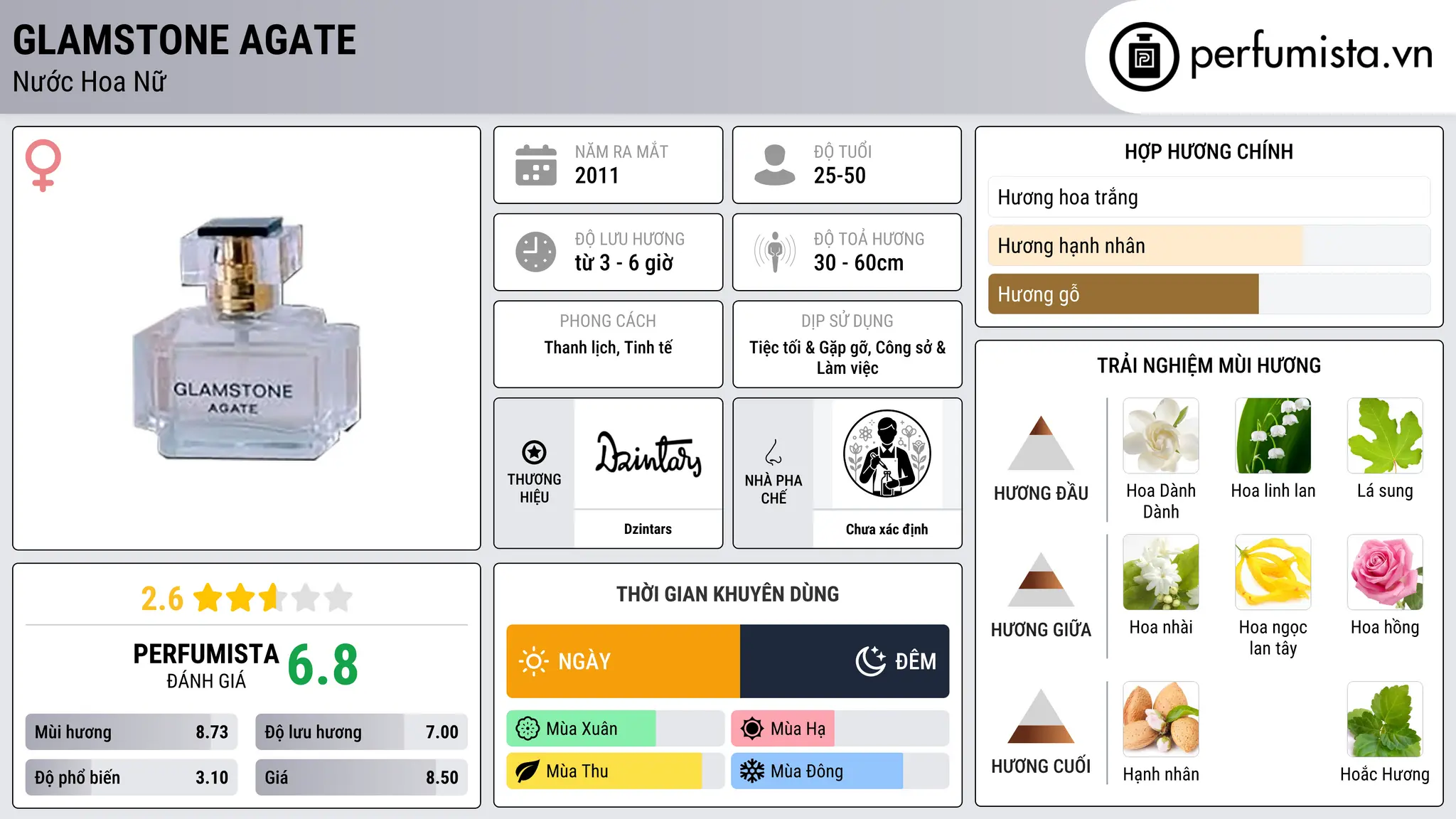Click the Hương cuối pyramid icon
1456x819 pixels.
point(1041,716)
